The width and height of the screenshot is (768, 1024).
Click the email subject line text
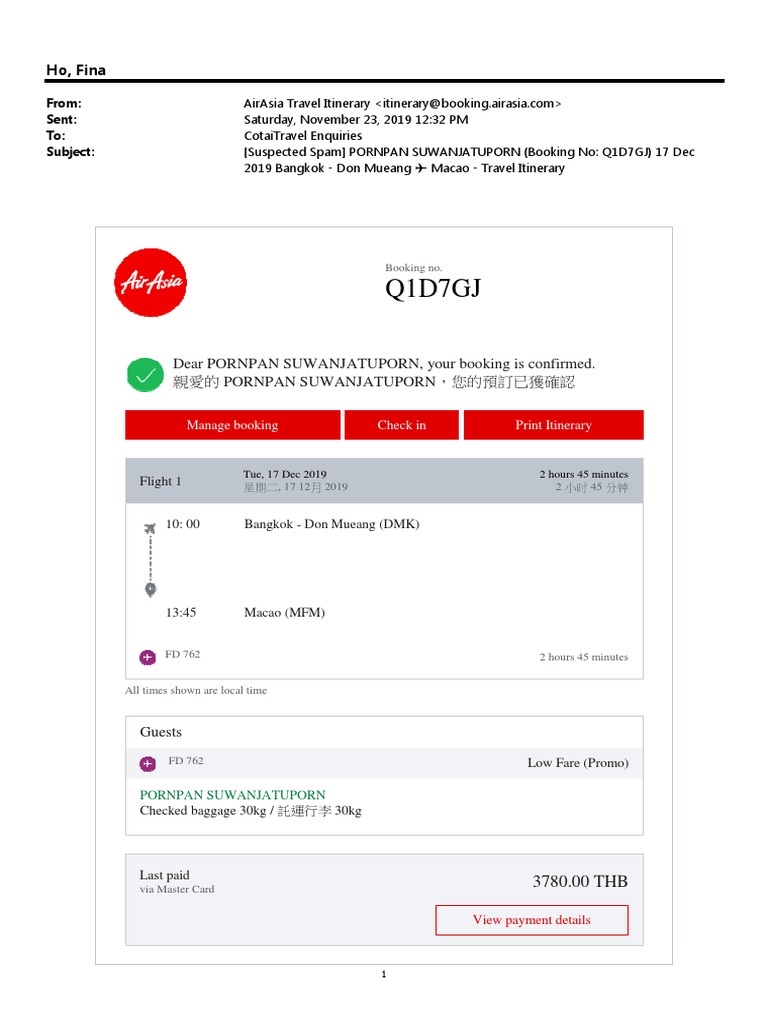coord(468,152)
